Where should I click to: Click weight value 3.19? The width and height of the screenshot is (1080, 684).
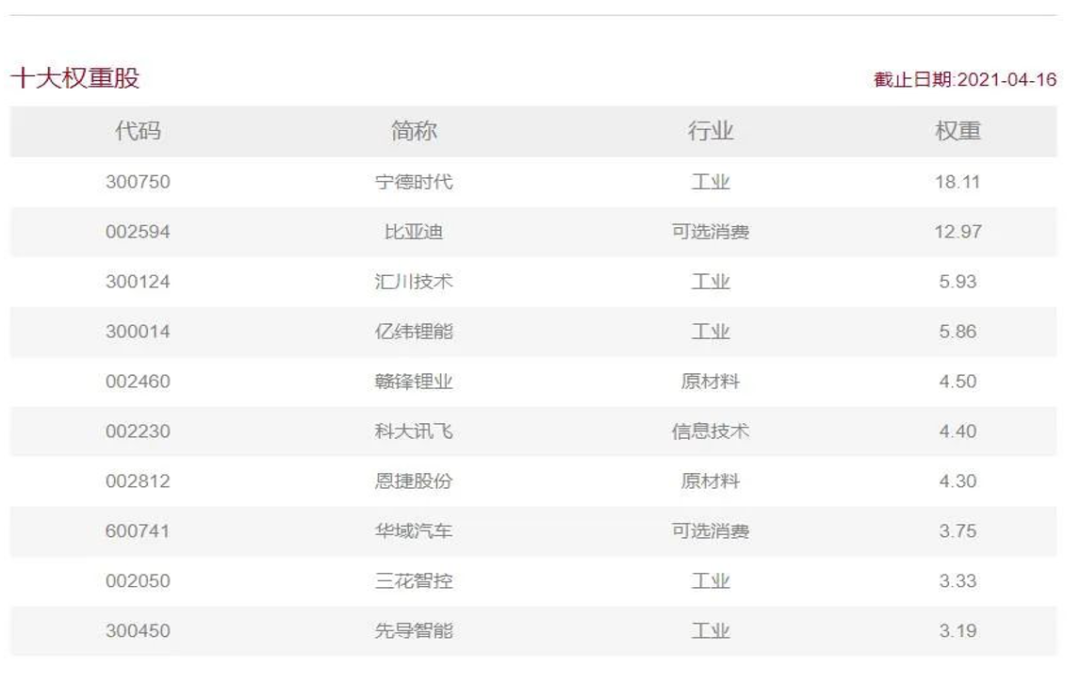pos(958,631)
